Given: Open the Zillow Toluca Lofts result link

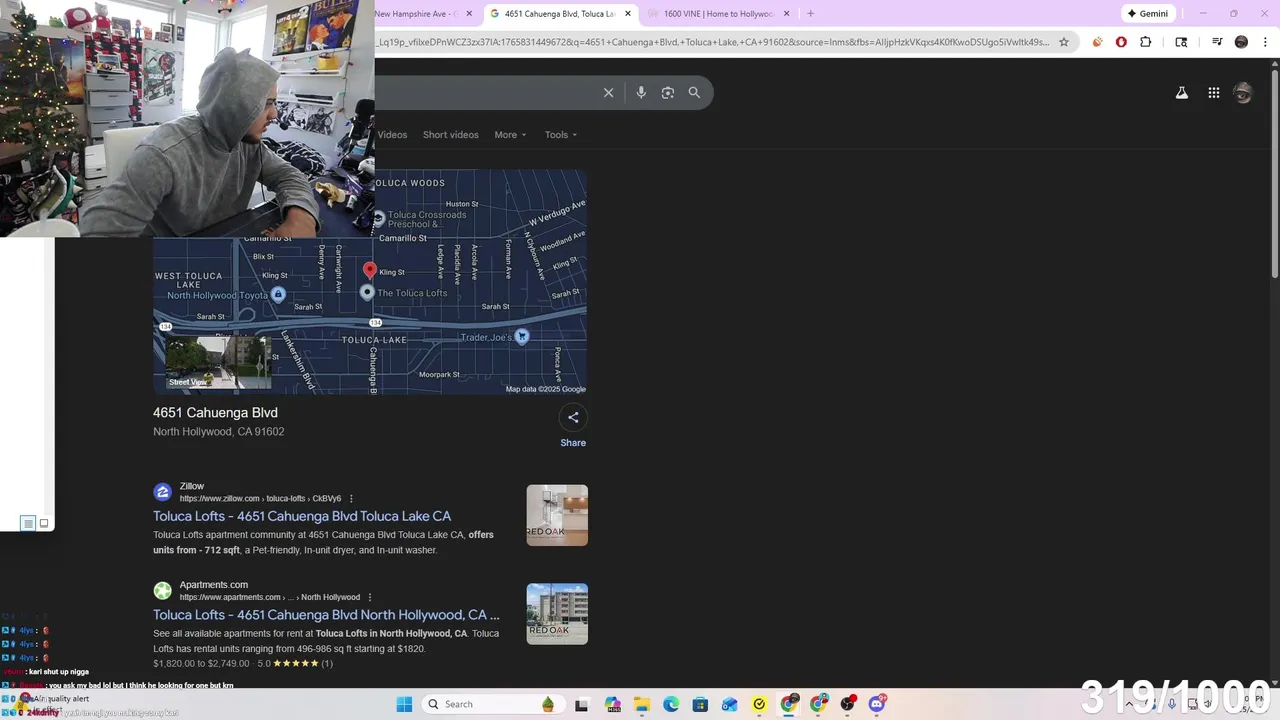Looking at the screenshot, I should tap(302, 516).
